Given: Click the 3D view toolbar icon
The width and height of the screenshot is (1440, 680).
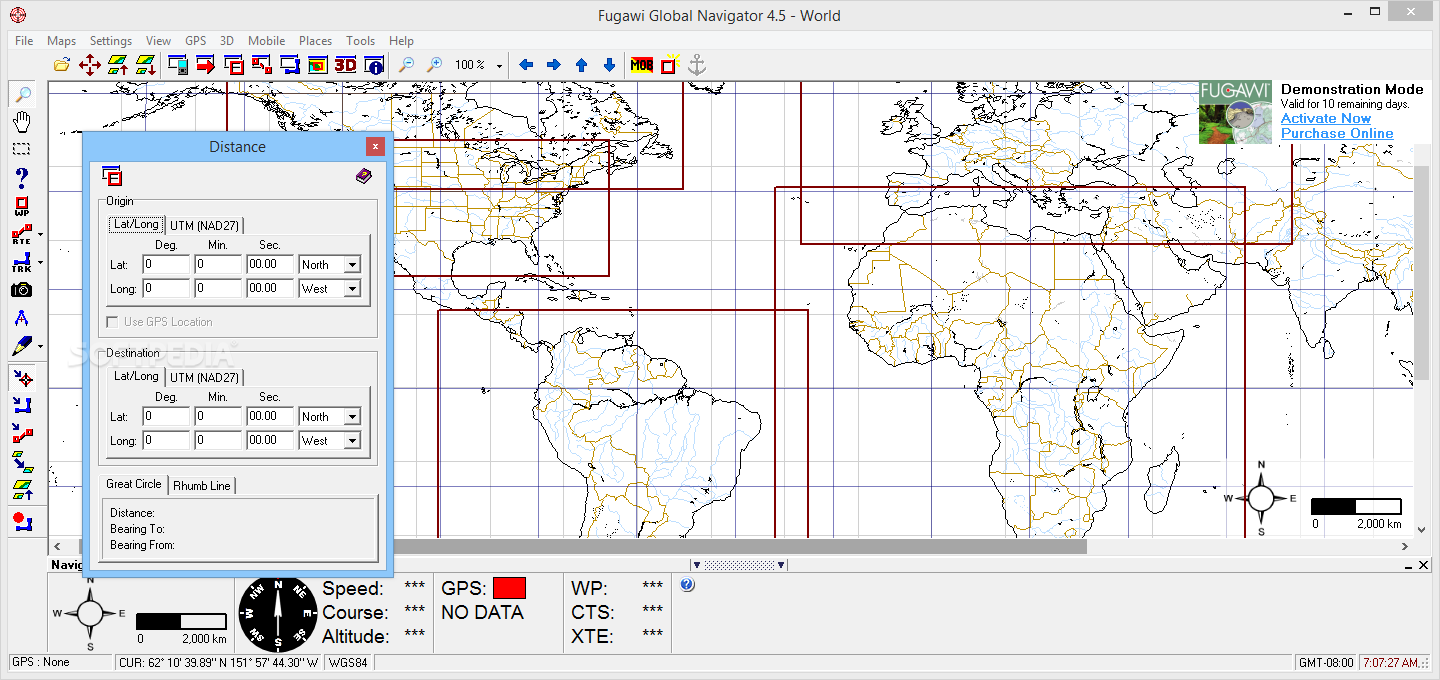Looking at the screenshot, I should pyautogui.click(x=345, y=65).
